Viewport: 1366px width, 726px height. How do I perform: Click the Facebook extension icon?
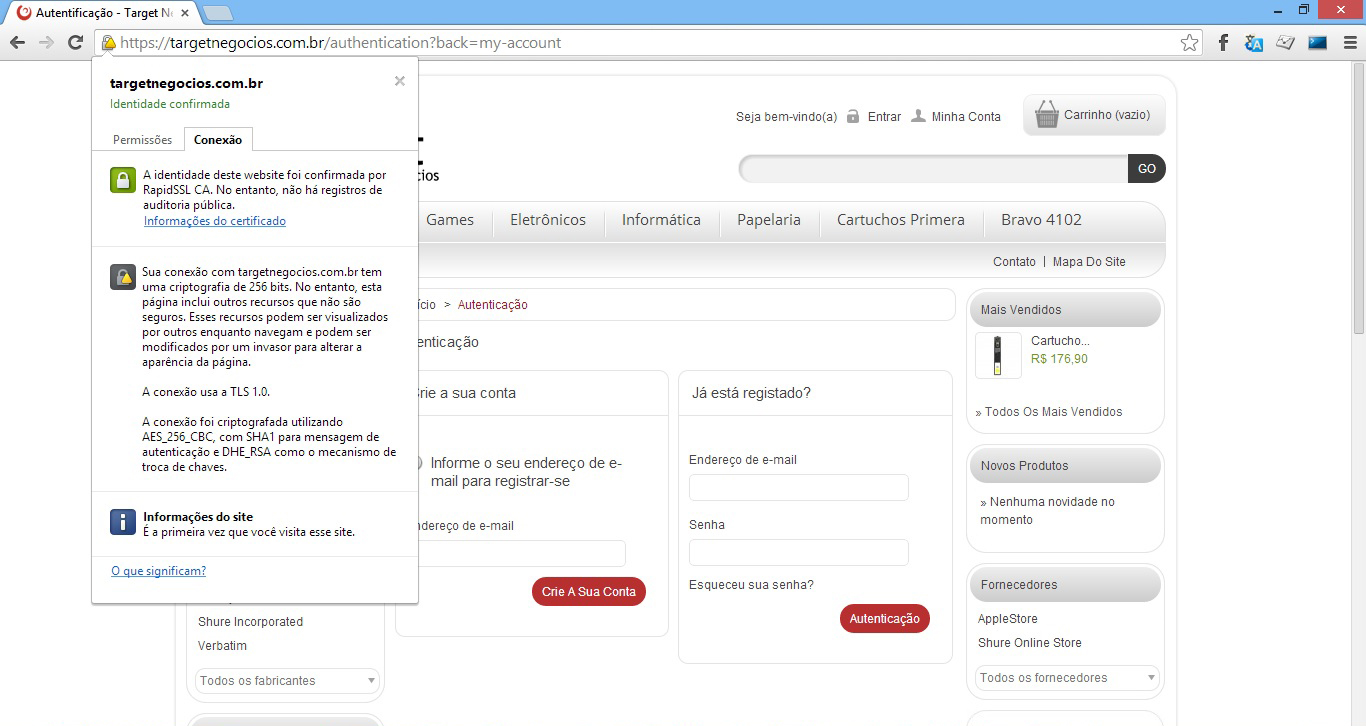click(x=1223, y=43)
